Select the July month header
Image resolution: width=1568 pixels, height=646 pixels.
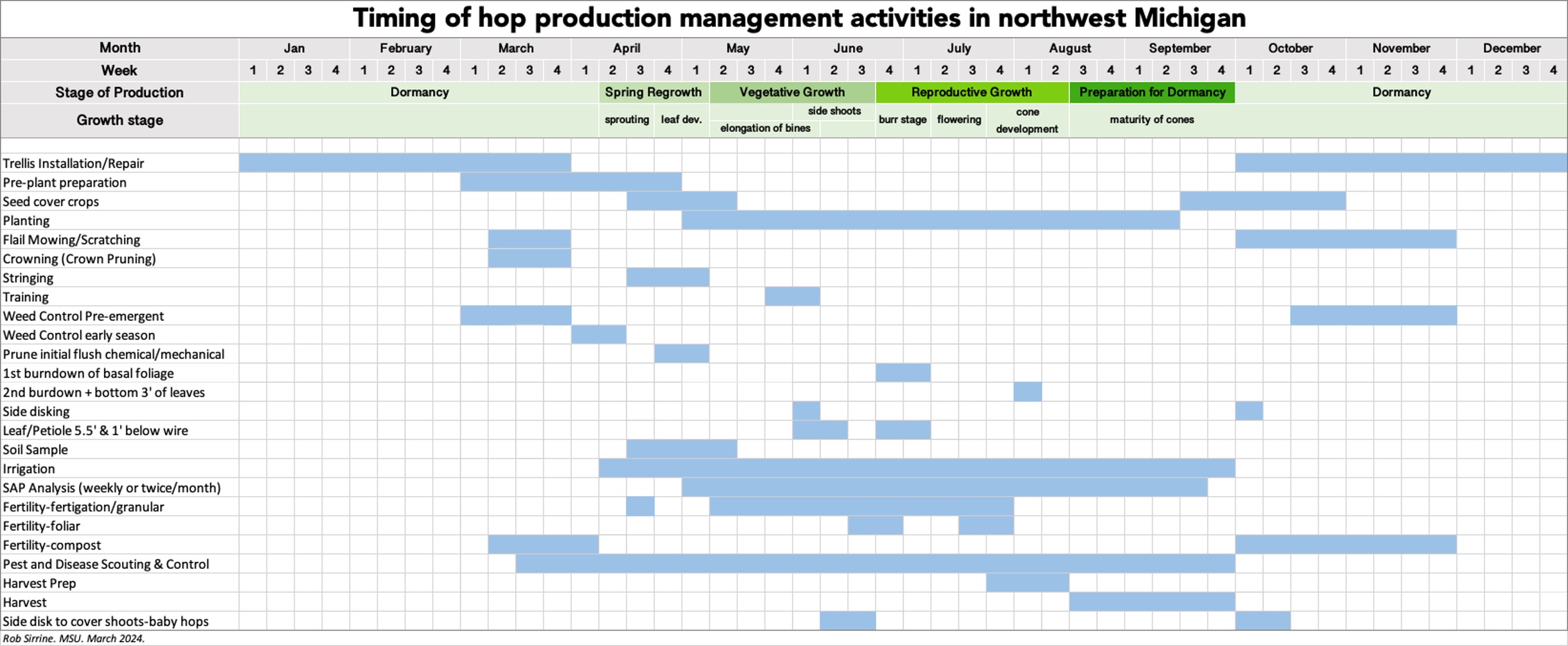[x=958, y=48]
